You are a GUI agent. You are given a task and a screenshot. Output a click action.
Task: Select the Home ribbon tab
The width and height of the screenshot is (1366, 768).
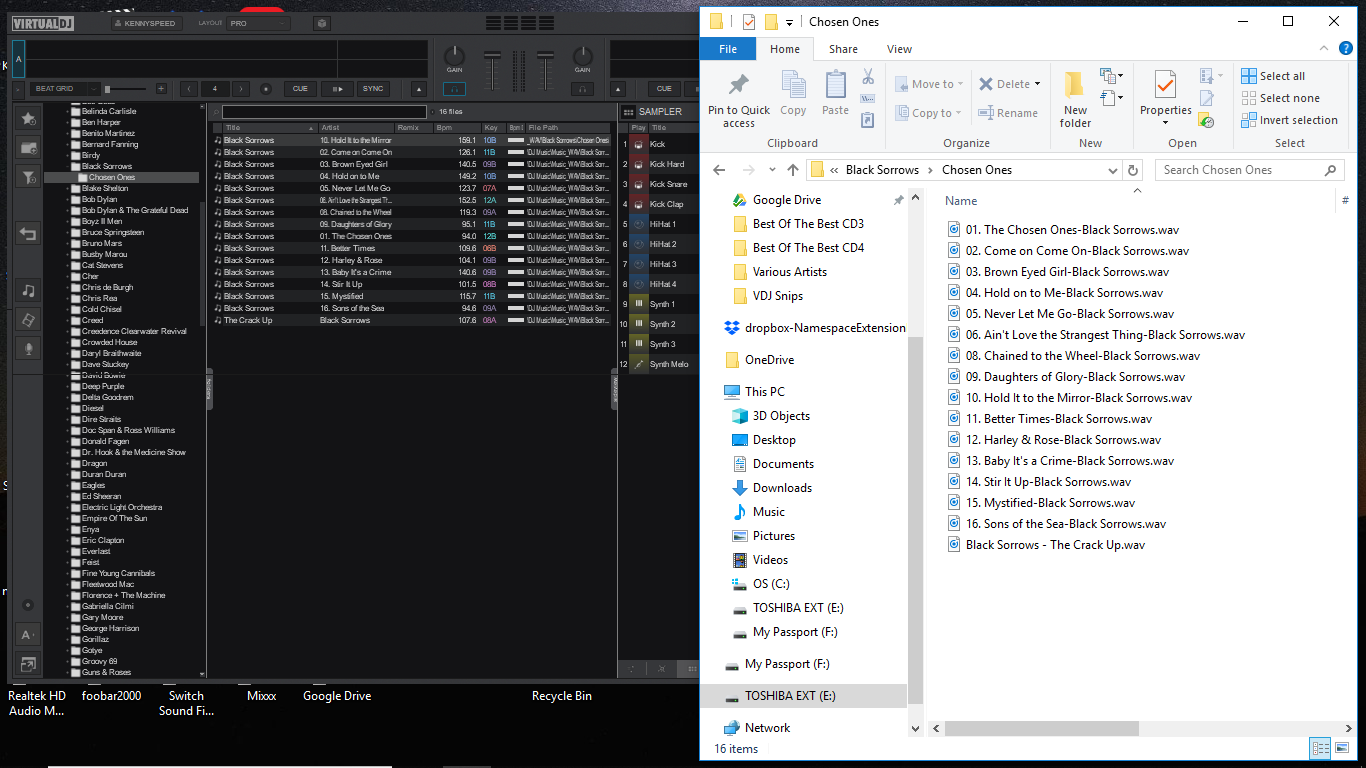(785, 49)
